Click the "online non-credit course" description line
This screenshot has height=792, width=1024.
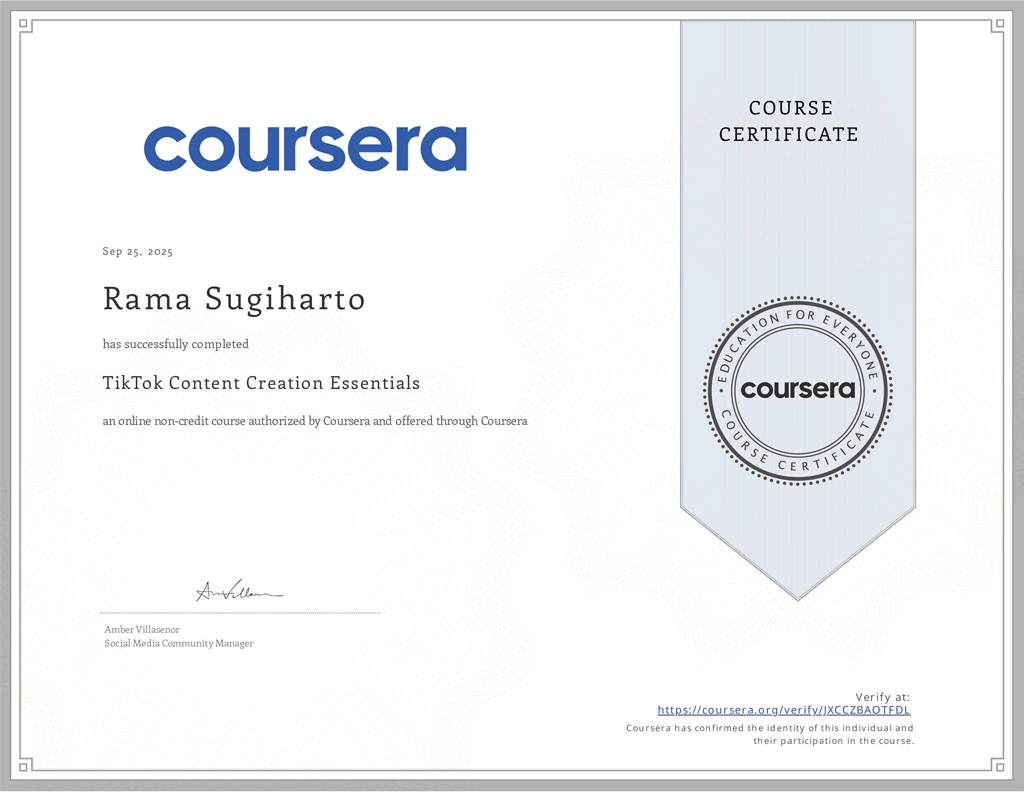tap(315, 421)
